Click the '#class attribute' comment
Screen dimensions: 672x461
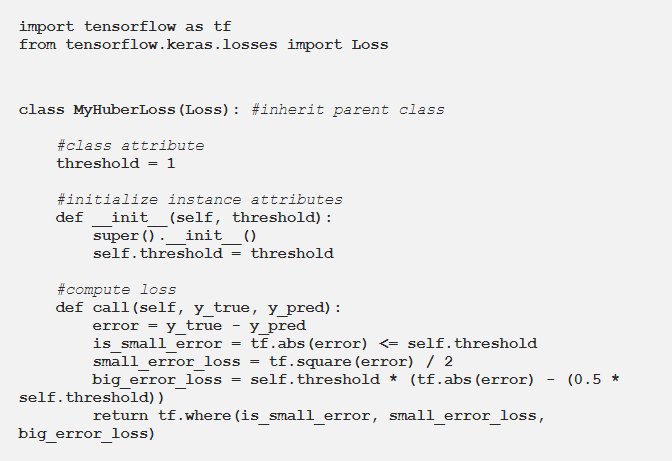pyautogui.click(x=130, y=145)
